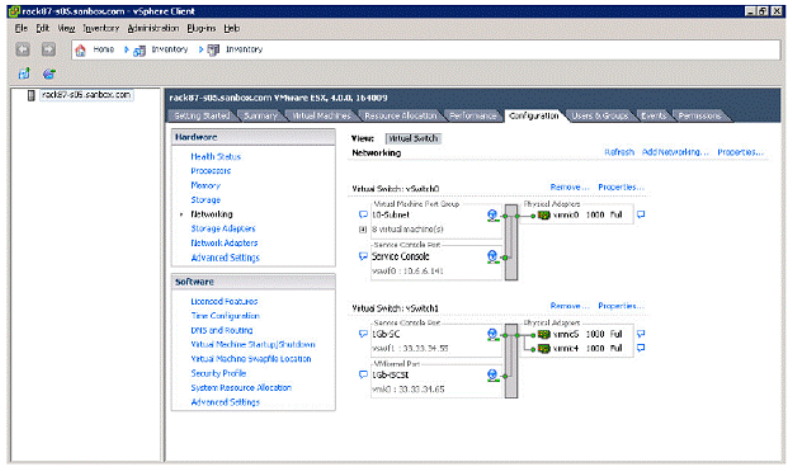Click the globe toolbar icon beside new VM
The height and width of the screenshot is (471, 792).
[x=49, y=74]
